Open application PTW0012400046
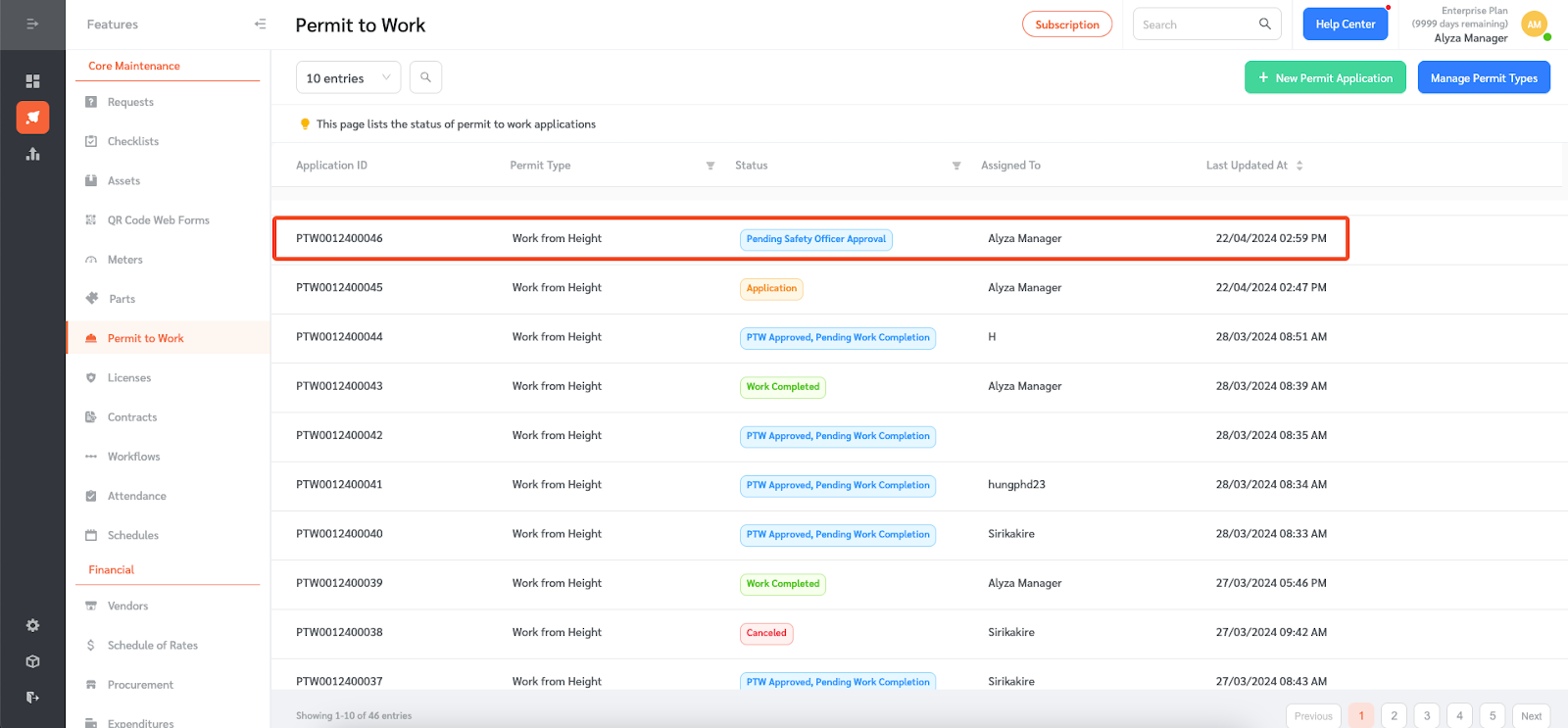The height and width of the screenshot is (728, 1568). pos(339,238)
